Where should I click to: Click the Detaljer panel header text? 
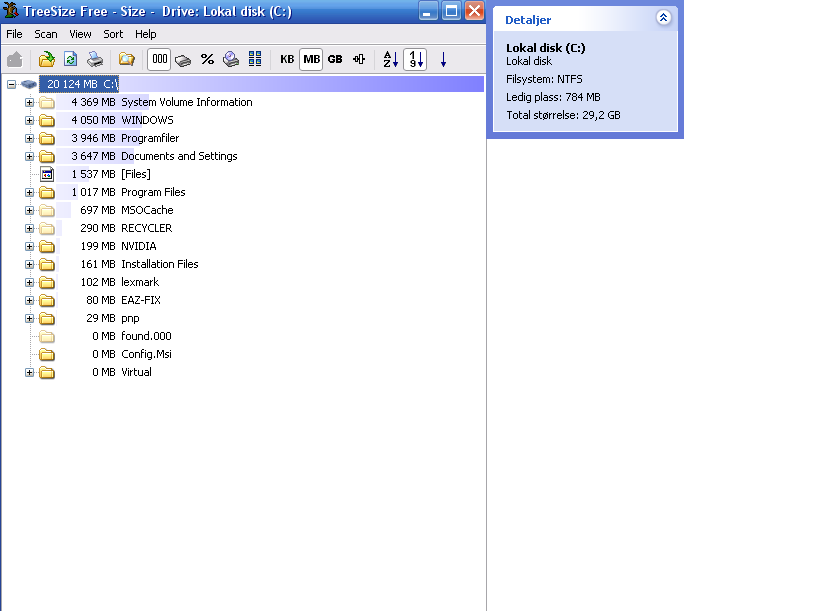click(x=528, y=20)
